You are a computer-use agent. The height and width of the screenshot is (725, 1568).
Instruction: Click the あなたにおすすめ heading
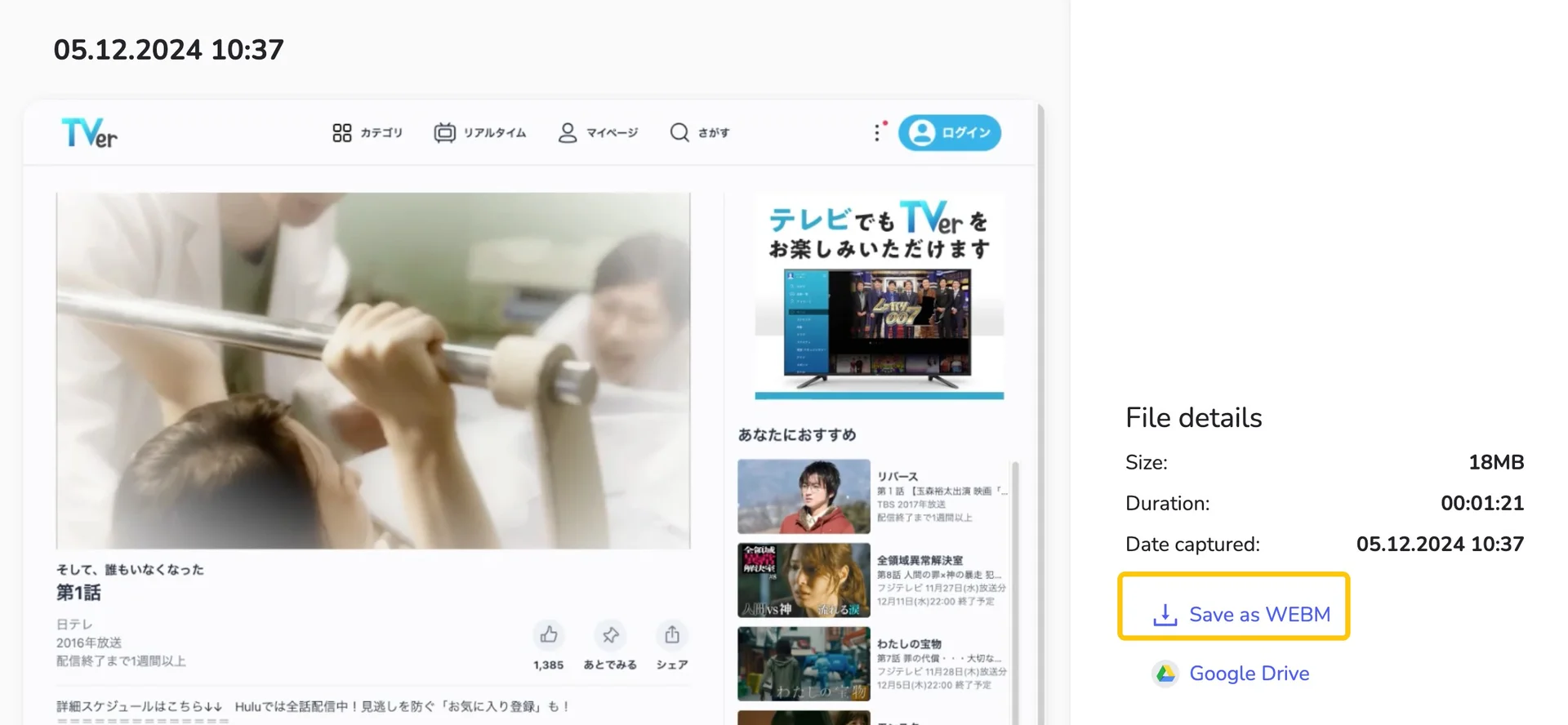[797, 434]
